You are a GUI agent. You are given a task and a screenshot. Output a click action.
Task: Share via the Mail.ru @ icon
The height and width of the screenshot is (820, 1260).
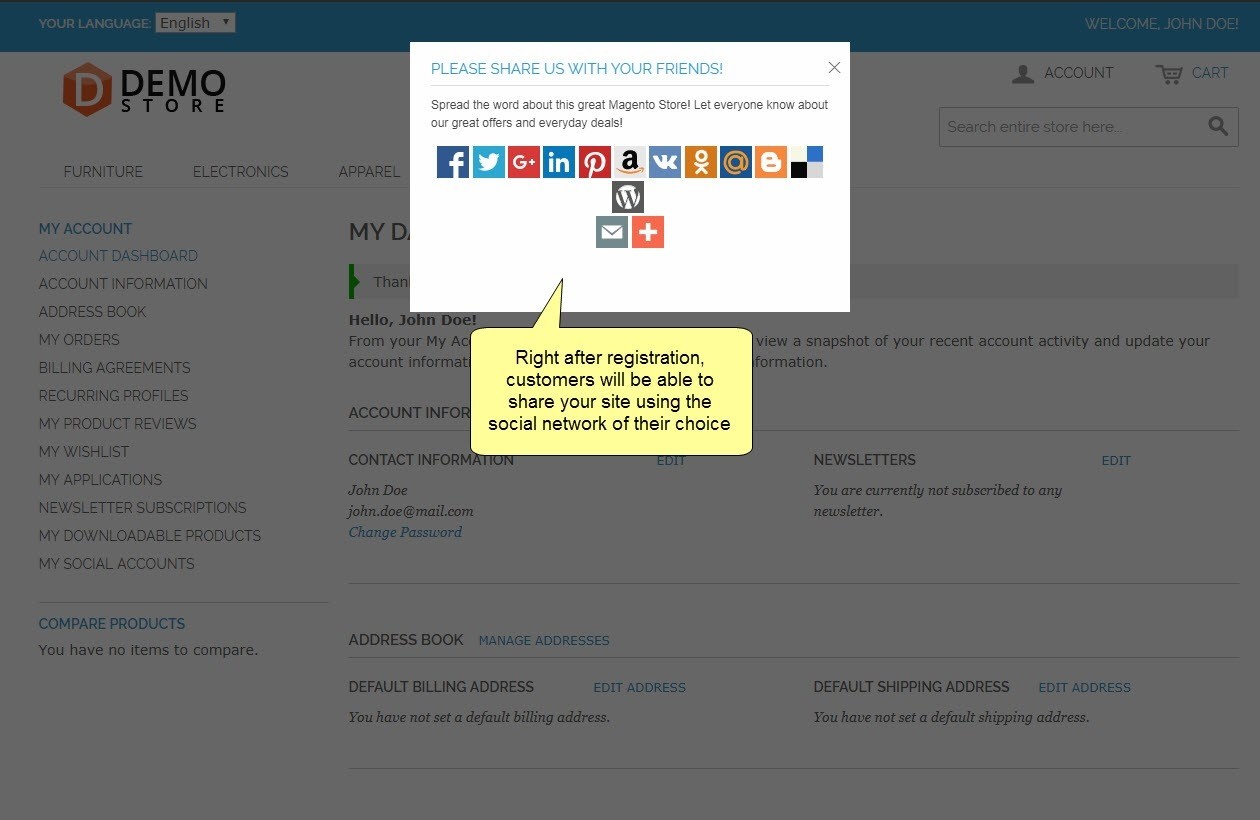pyautogui.click(x=736, y=162)
